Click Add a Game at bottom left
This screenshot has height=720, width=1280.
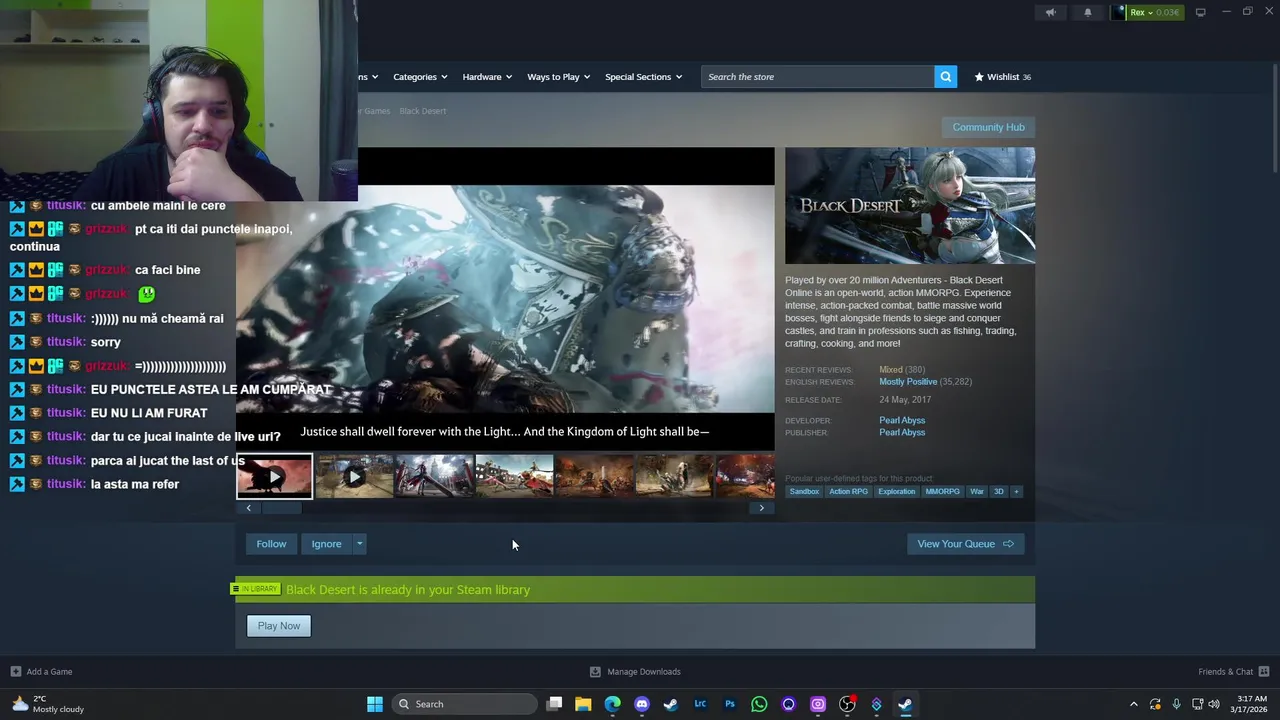pos(41,672)
